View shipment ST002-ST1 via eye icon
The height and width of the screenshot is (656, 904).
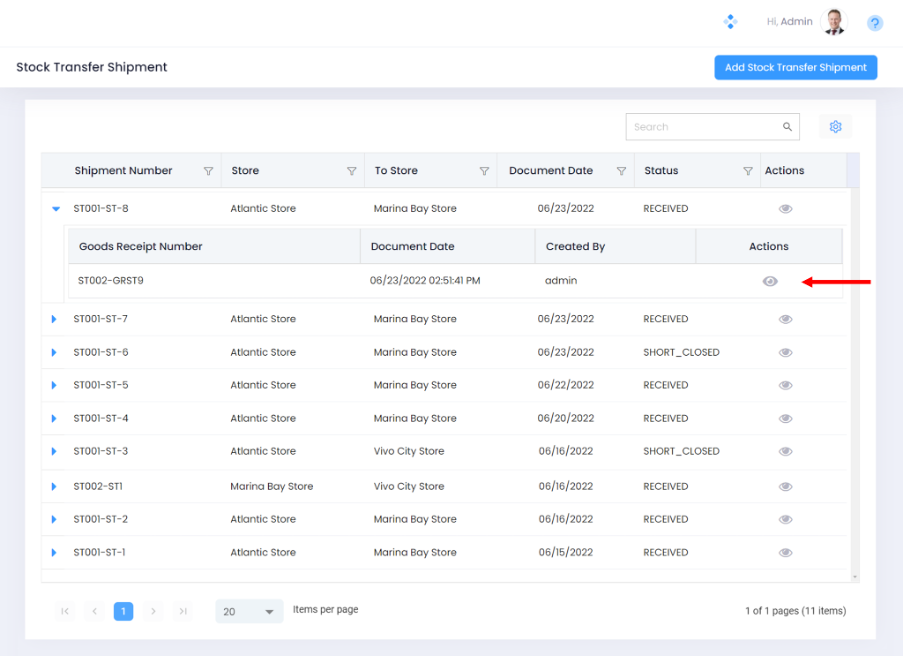point(785,487)
